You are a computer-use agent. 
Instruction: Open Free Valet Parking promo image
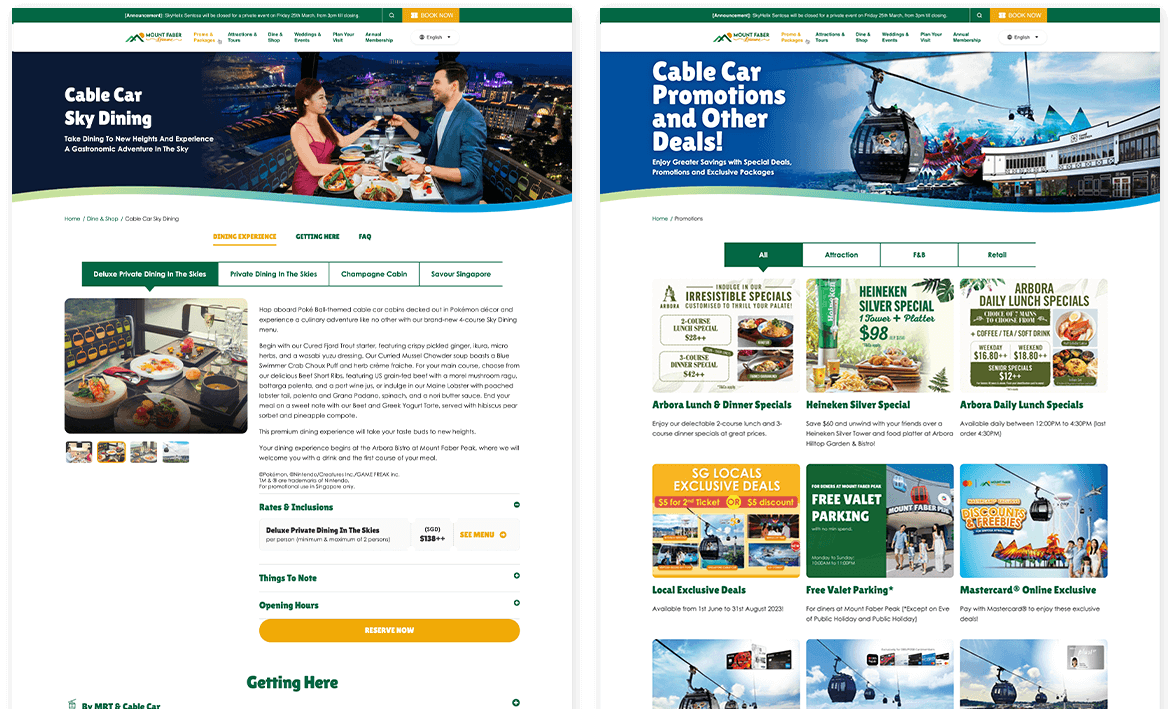pos(880,521)
